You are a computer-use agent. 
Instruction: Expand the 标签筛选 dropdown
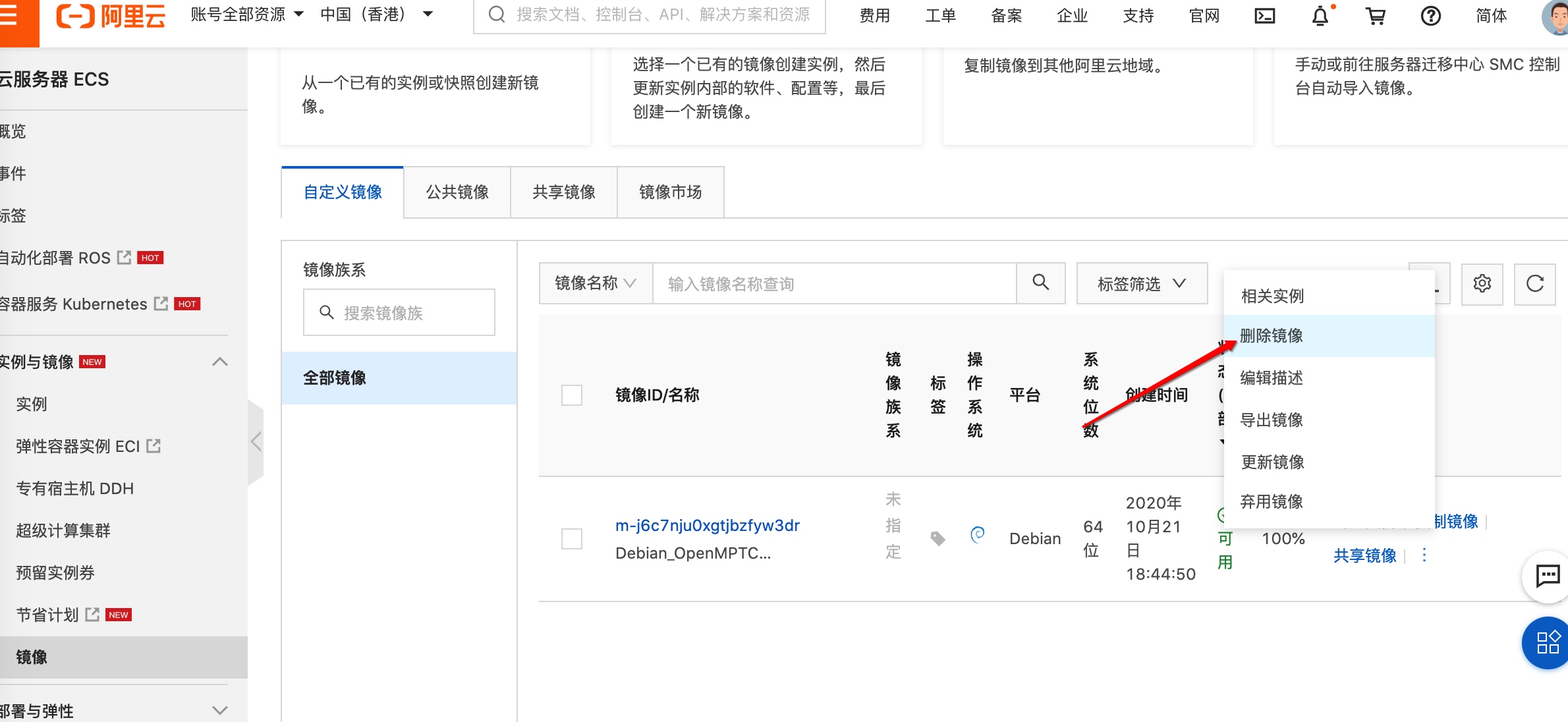pyautogui.click(x=1141, y=284)
